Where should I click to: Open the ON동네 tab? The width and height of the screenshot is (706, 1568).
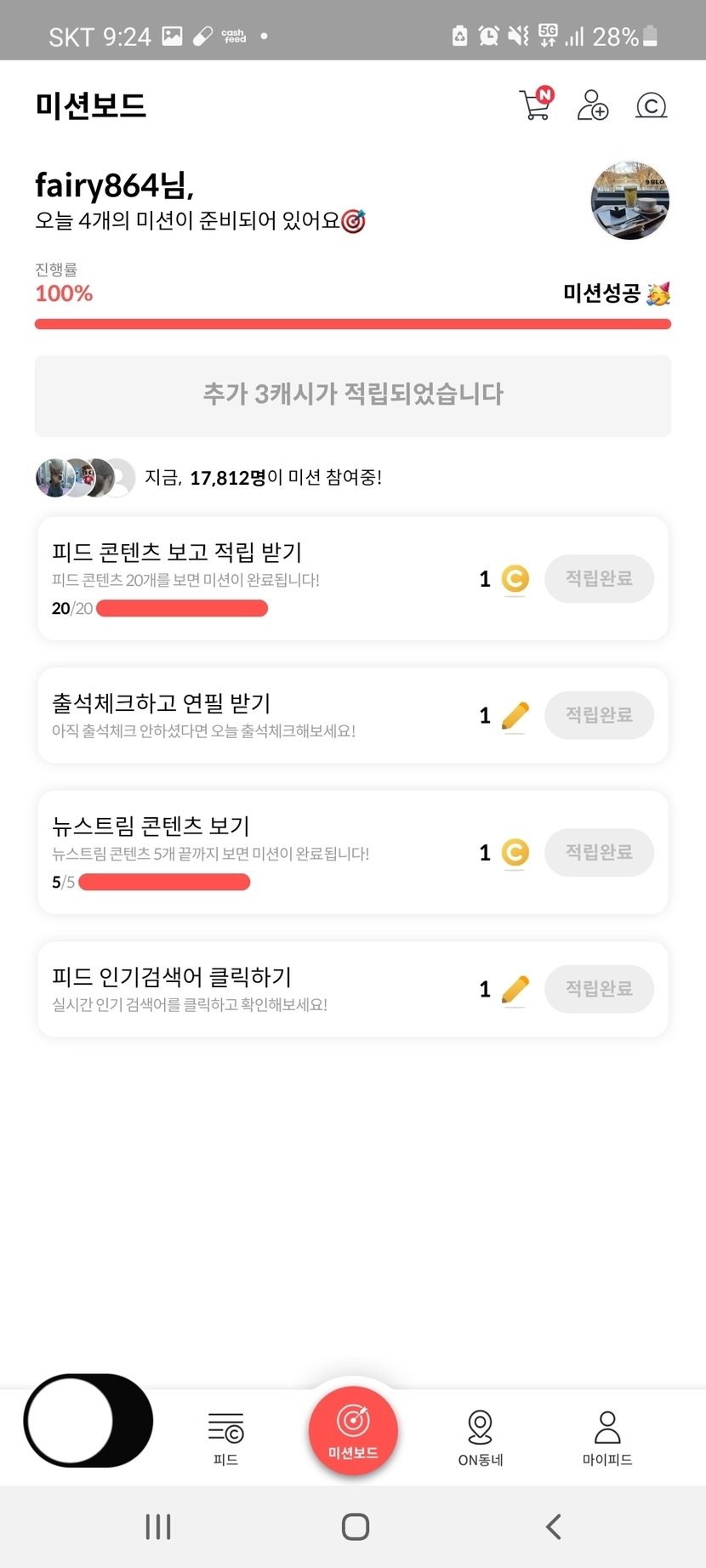(481, 1436)
